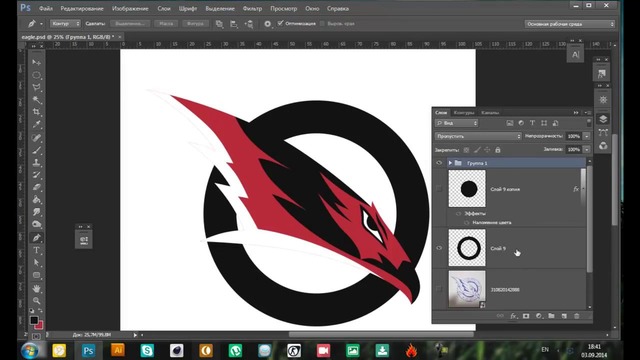Select the Zoom tool

point(36,301)
